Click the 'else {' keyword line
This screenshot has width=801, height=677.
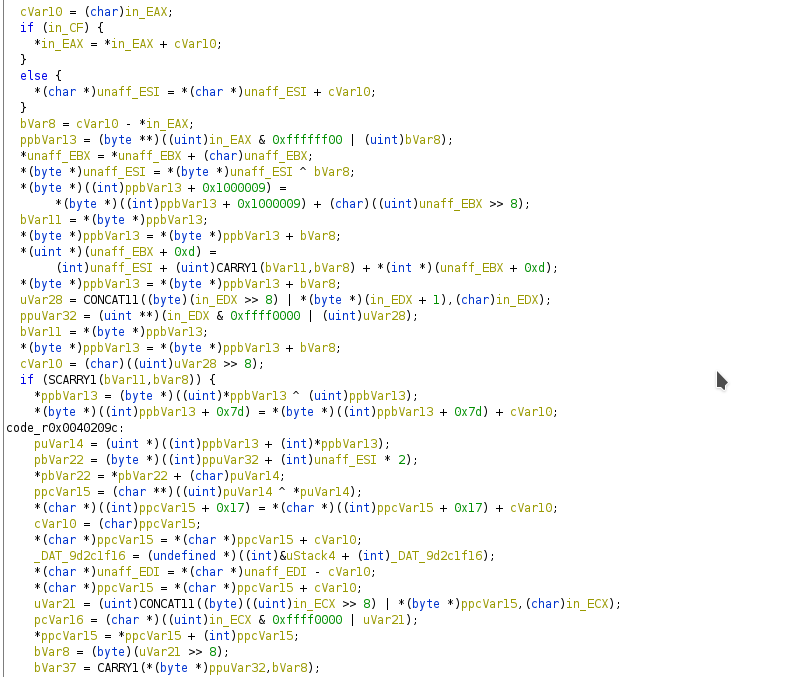[41, 76]
